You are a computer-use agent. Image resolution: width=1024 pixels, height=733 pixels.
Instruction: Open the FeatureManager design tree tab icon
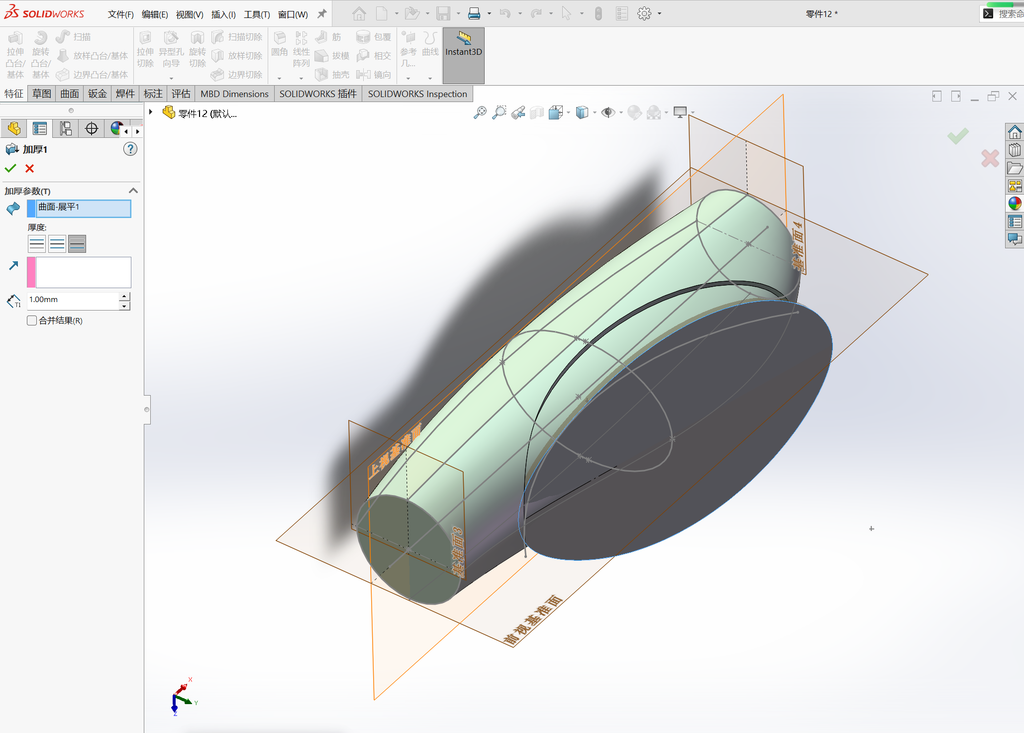click(14, 129)
